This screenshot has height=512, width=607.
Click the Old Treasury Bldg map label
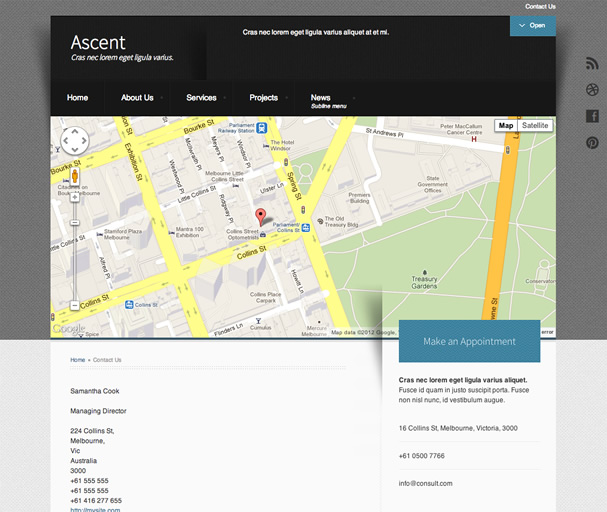(x=341, y=221)
